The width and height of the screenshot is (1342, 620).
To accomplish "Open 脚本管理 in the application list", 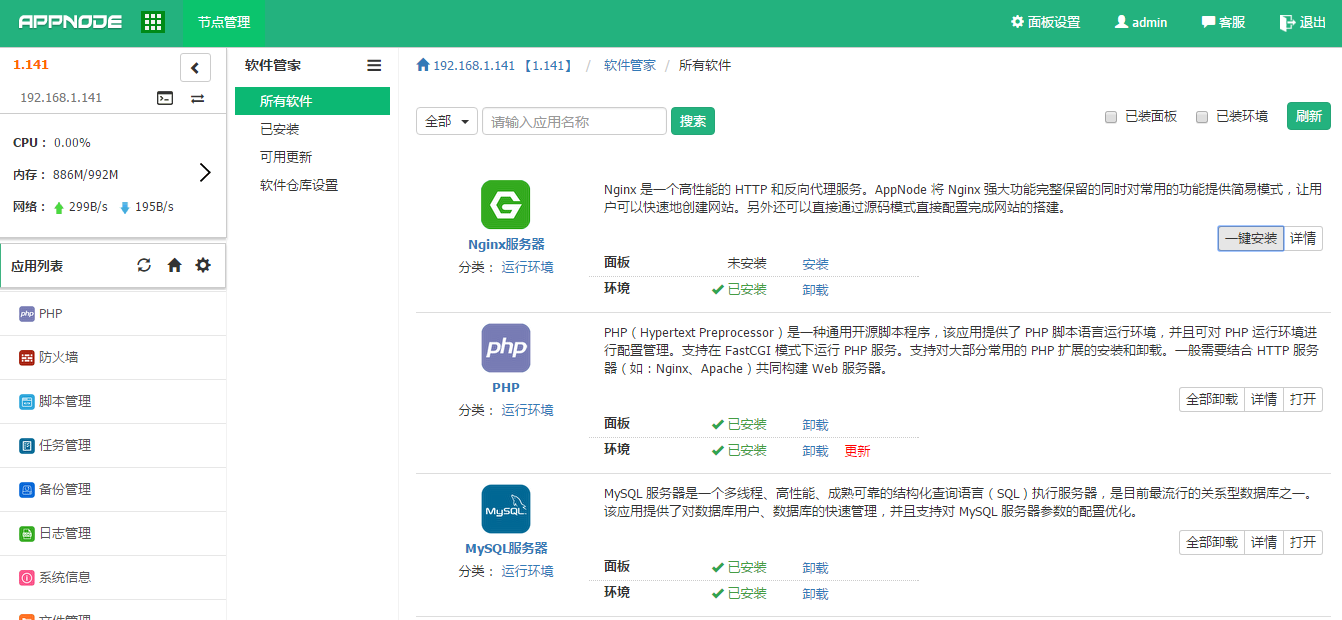I will point(113,402).
